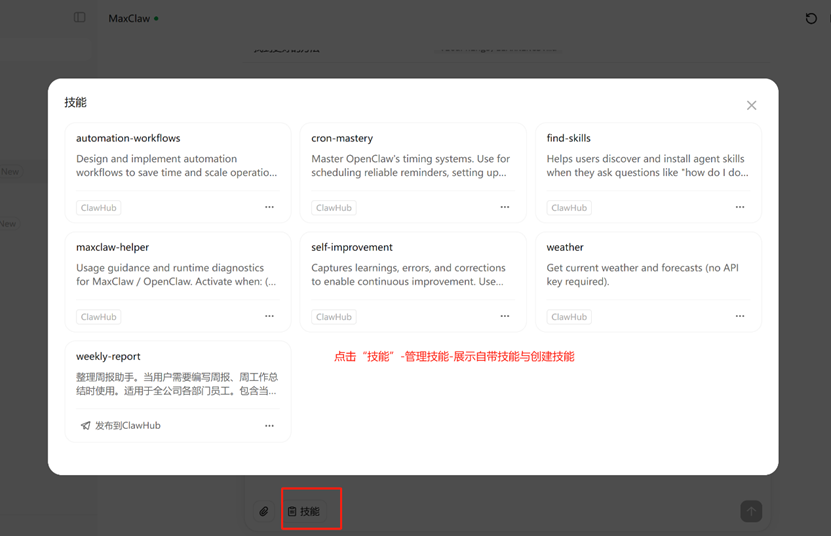Click the 技能 button below the dialog
This screenshot has height=536, width=831.
click(304, 511)
